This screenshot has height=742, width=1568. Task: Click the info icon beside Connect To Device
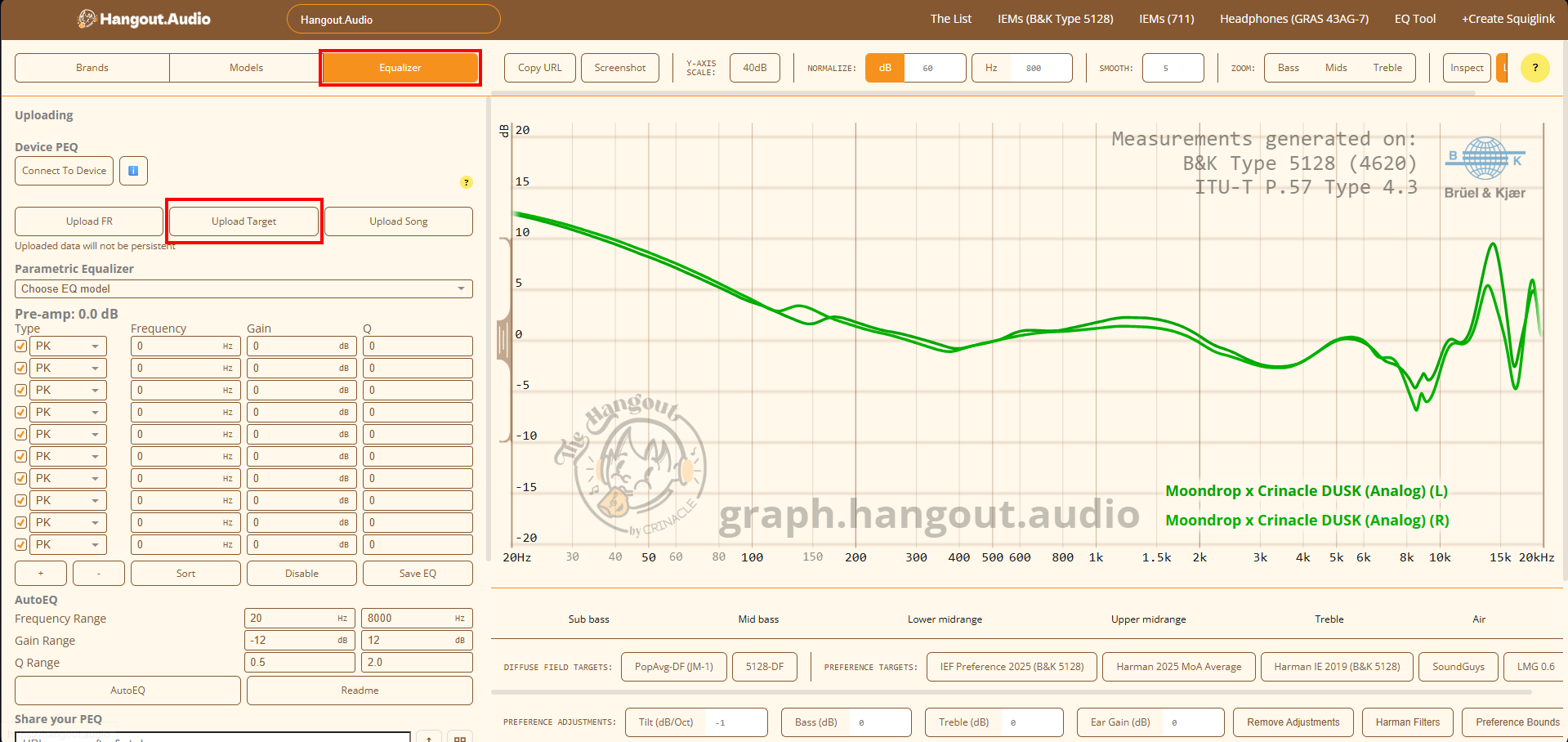(133, 171)
